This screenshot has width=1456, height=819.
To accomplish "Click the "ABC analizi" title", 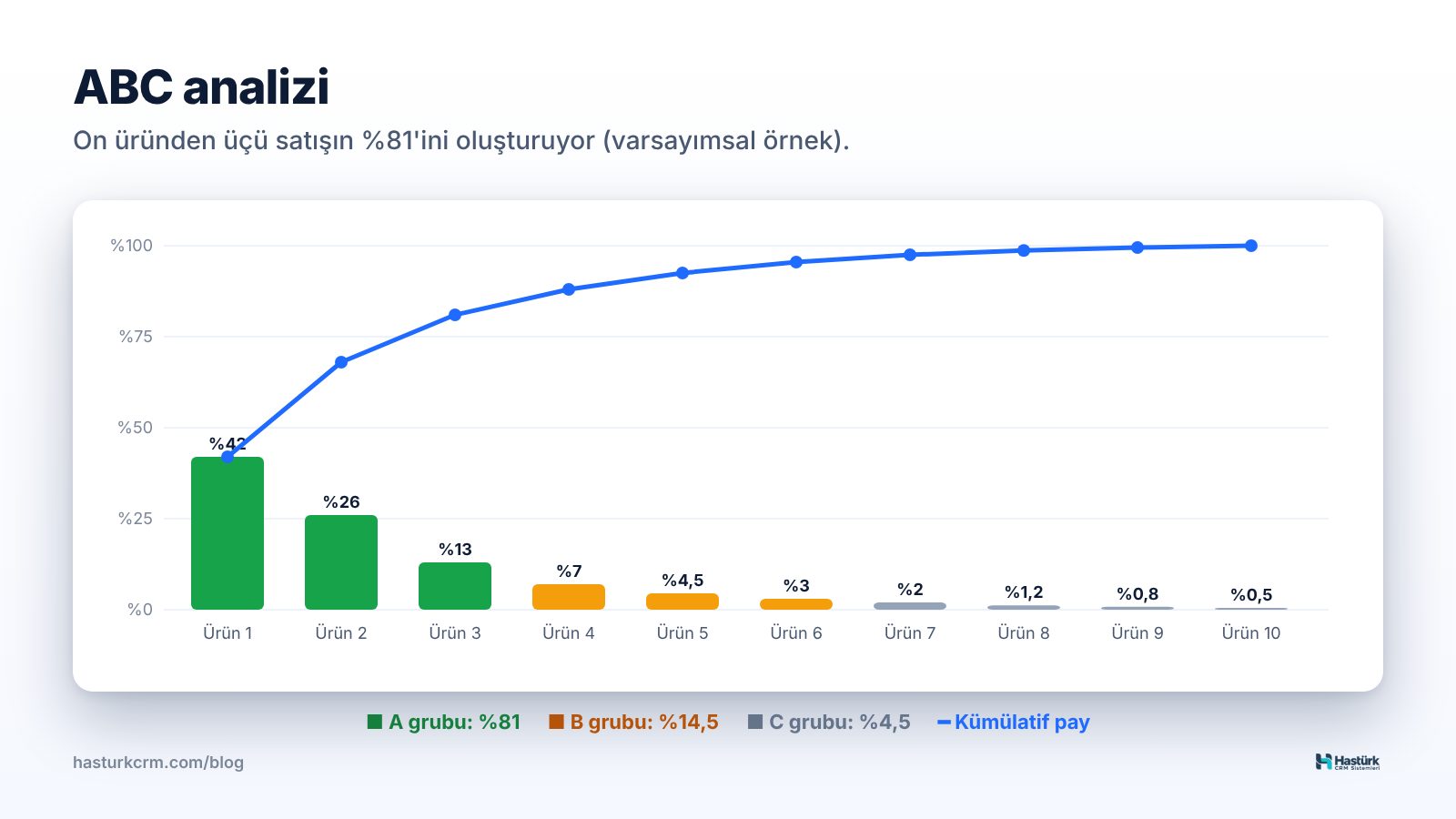I will point(201,87).
